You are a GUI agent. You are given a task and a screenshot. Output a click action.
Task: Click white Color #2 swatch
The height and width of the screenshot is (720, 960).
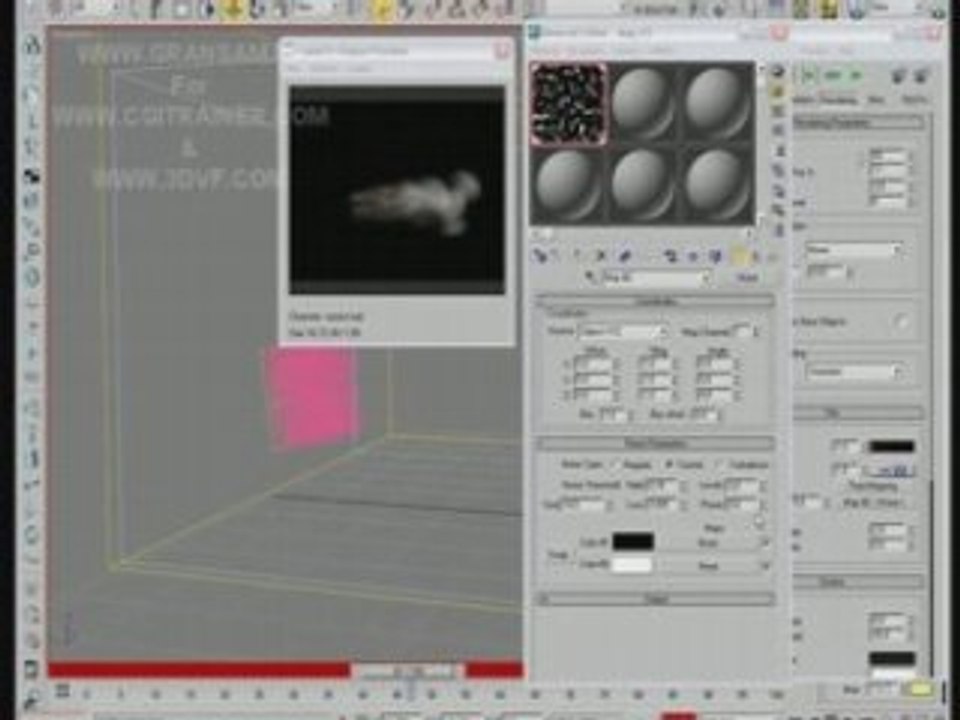[x=633, y=564]
